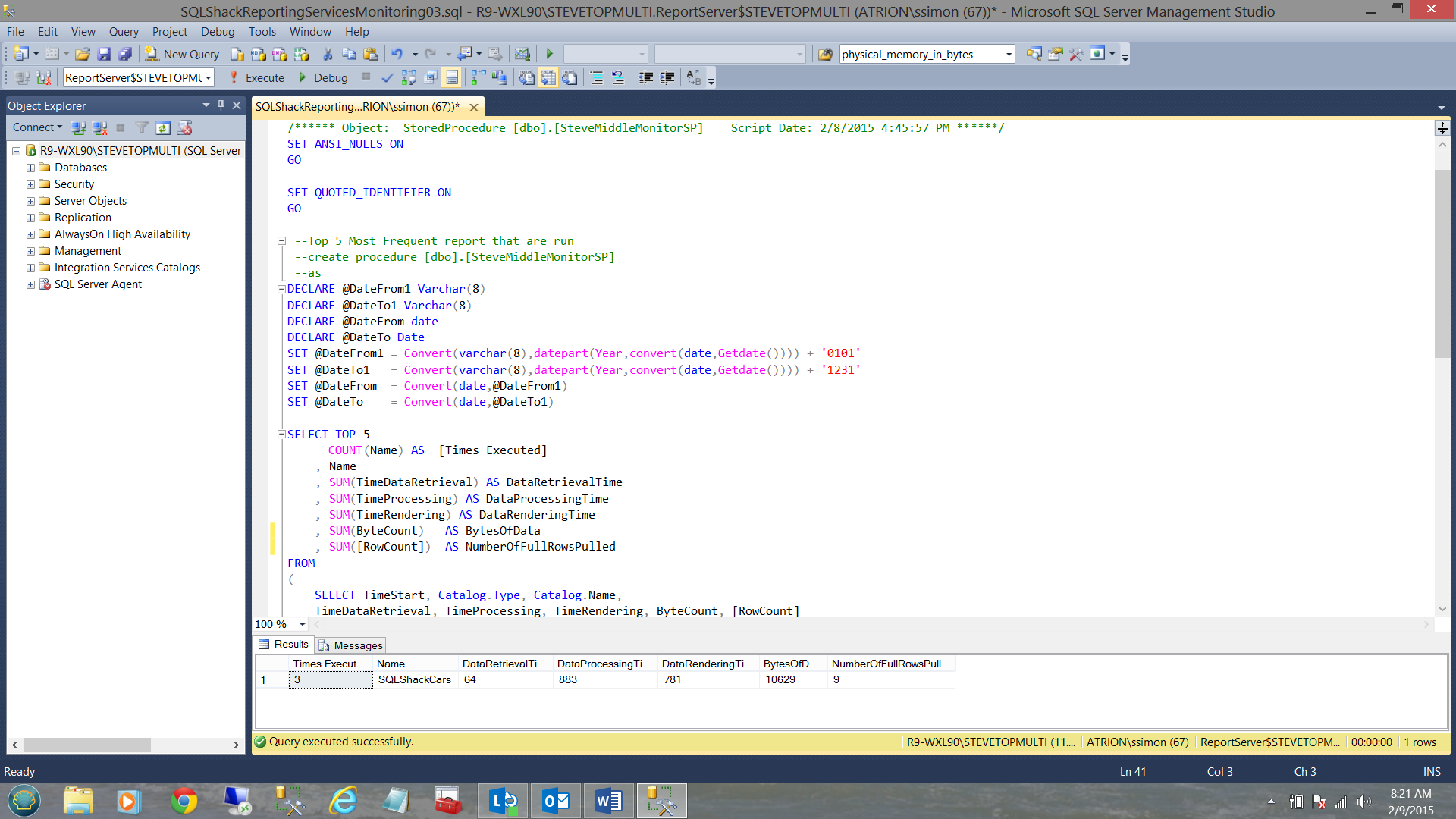Open Google Chrome from the taskbar

point(184,801)
